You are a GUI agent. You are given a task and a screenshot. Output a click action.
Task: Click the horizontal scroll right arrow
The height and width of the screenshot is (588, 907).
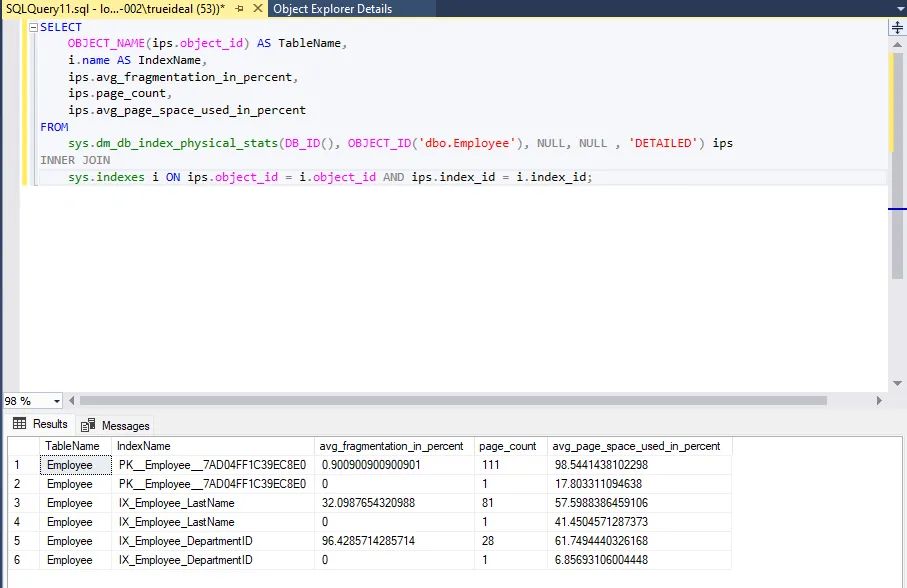click(x=879, y=400)
